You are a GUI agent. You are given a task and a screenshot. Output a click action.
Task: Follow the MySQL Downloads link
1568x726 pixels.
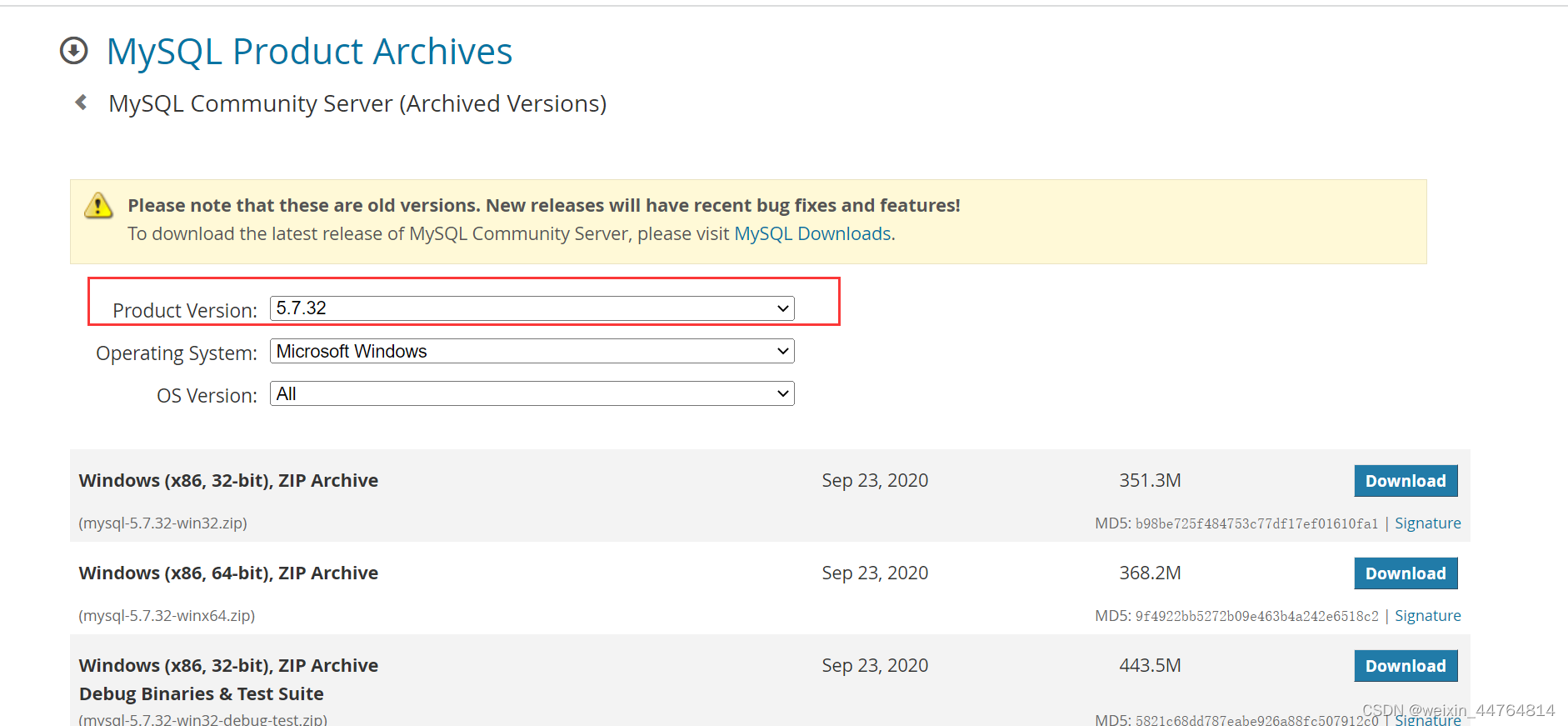[x=812, y=233]
